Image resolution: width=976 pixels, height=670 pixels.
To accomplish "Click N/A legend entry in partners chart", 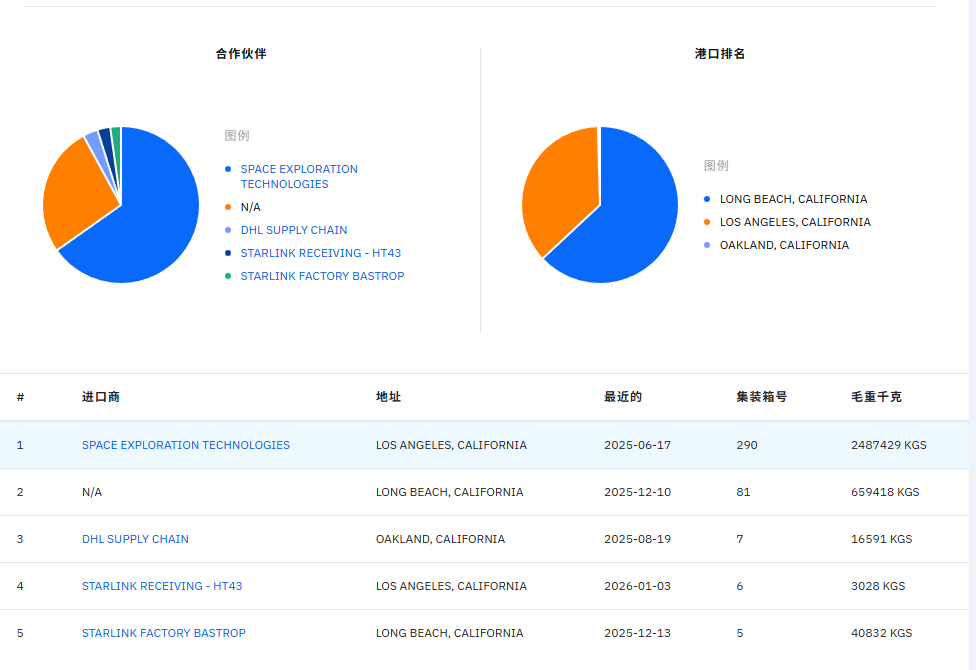I will click(x=250, y=207).
